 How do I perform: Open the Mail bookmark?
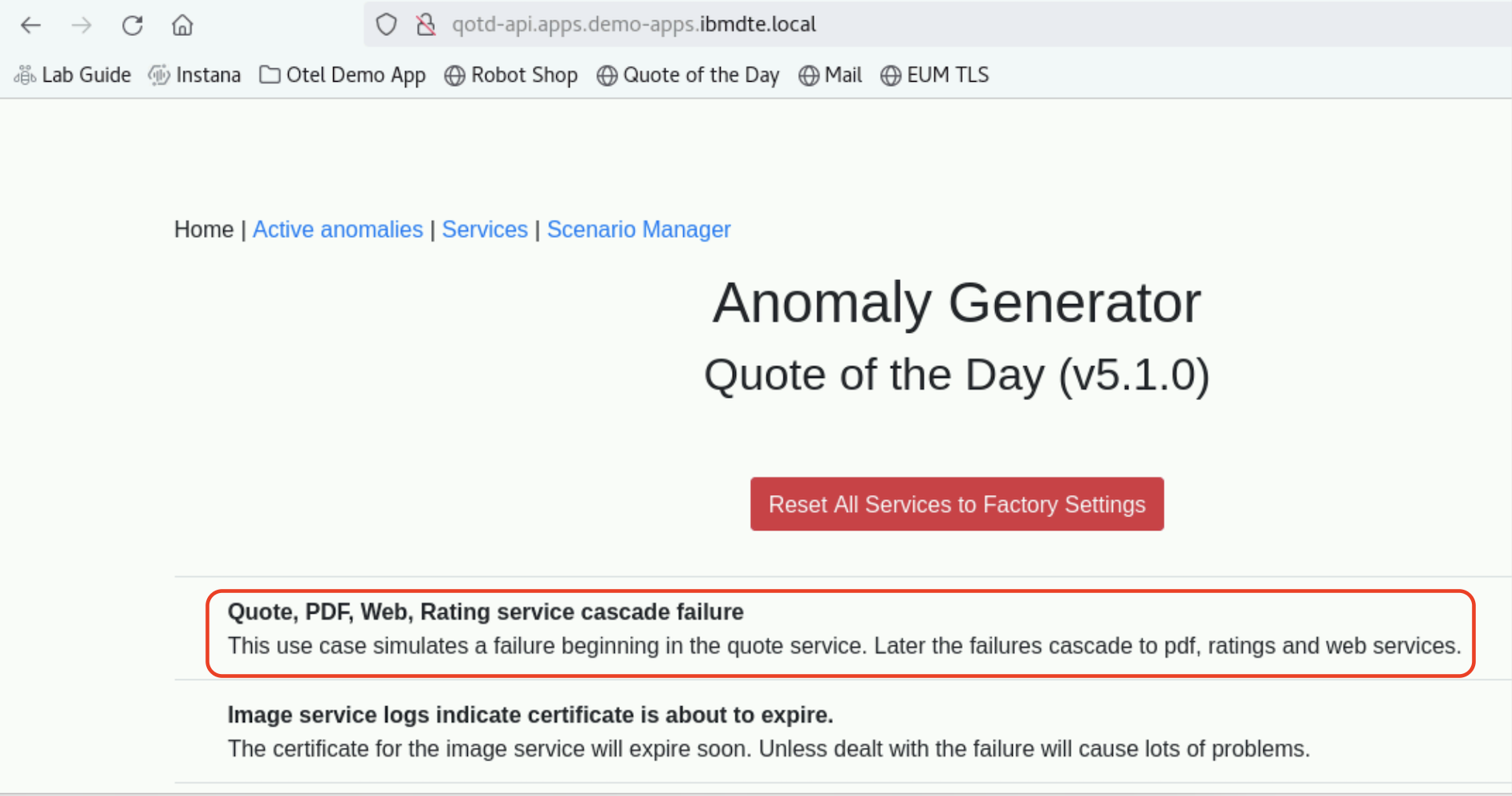(830, 75)
